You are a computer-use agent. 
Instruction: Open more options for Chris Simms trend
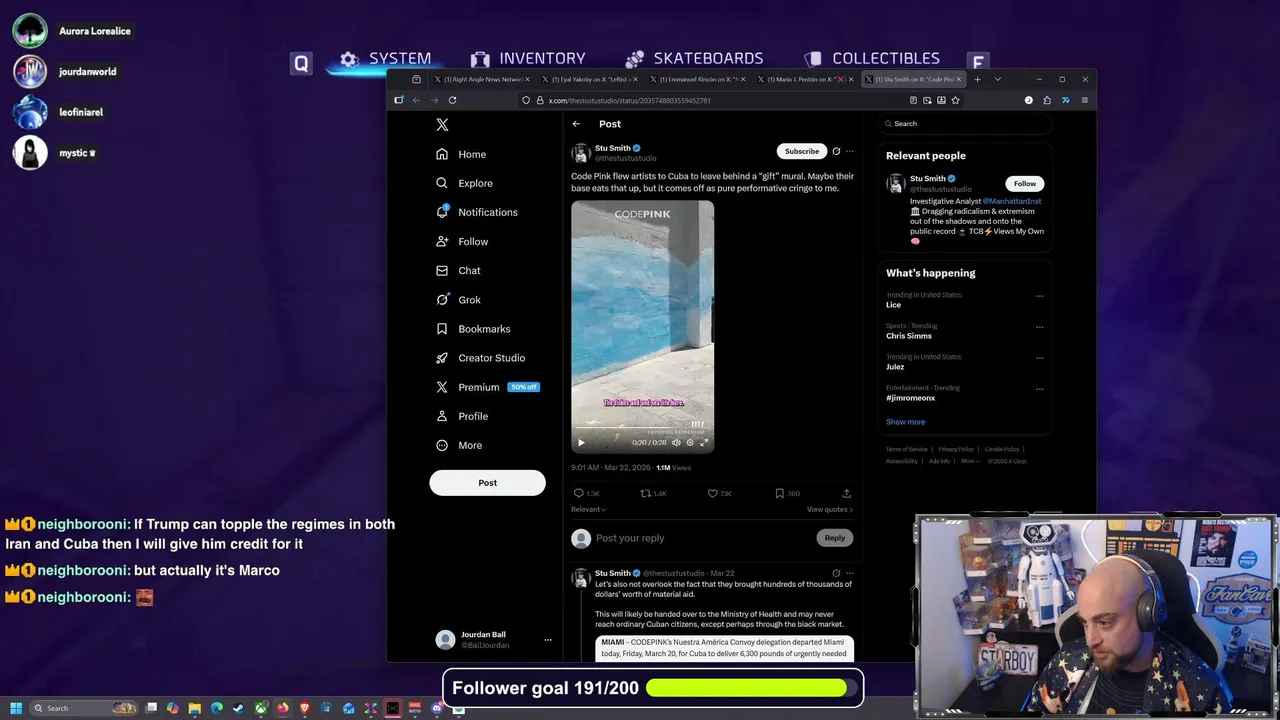[1040, 327]
